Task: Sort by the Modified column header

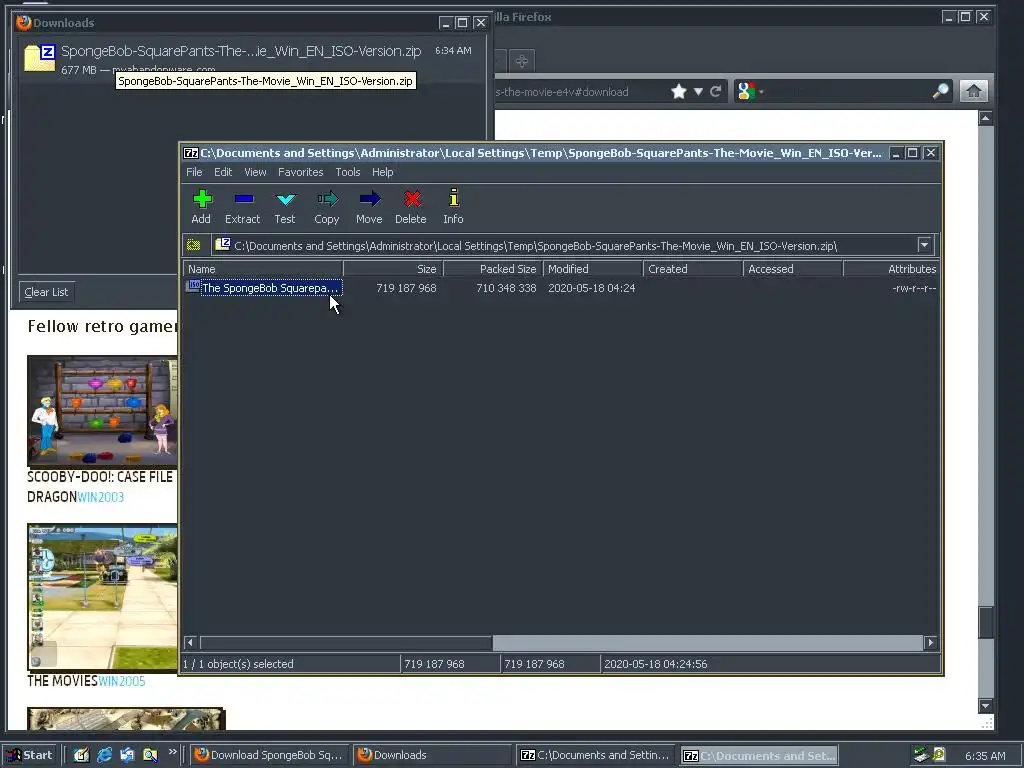Action: click(x=593, y=268)
